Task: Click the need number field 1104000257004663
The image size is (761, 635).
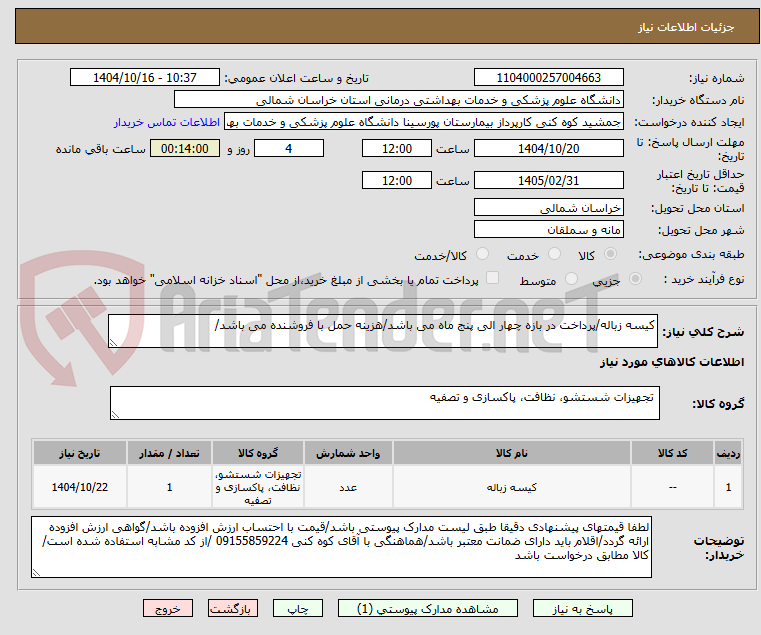Action: 548,78
